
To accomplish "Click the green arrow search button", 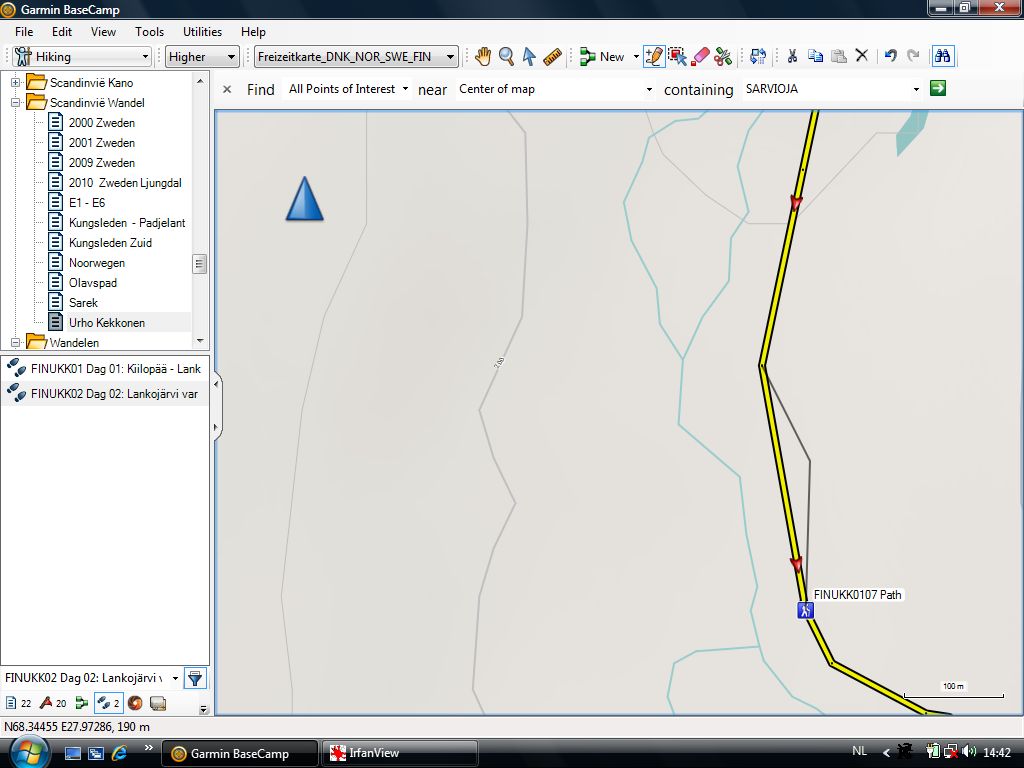I will coord(937,89).
